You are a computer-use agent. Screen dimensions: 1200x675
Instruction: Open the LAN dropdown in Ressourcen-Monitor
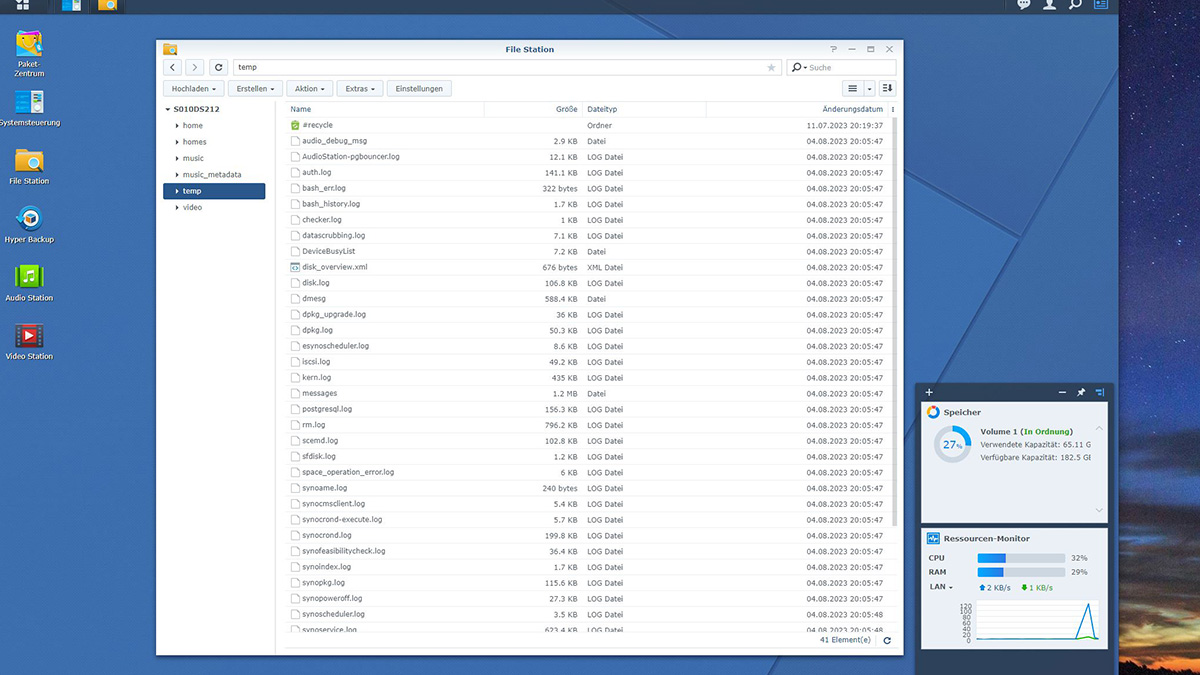point(941,587)
